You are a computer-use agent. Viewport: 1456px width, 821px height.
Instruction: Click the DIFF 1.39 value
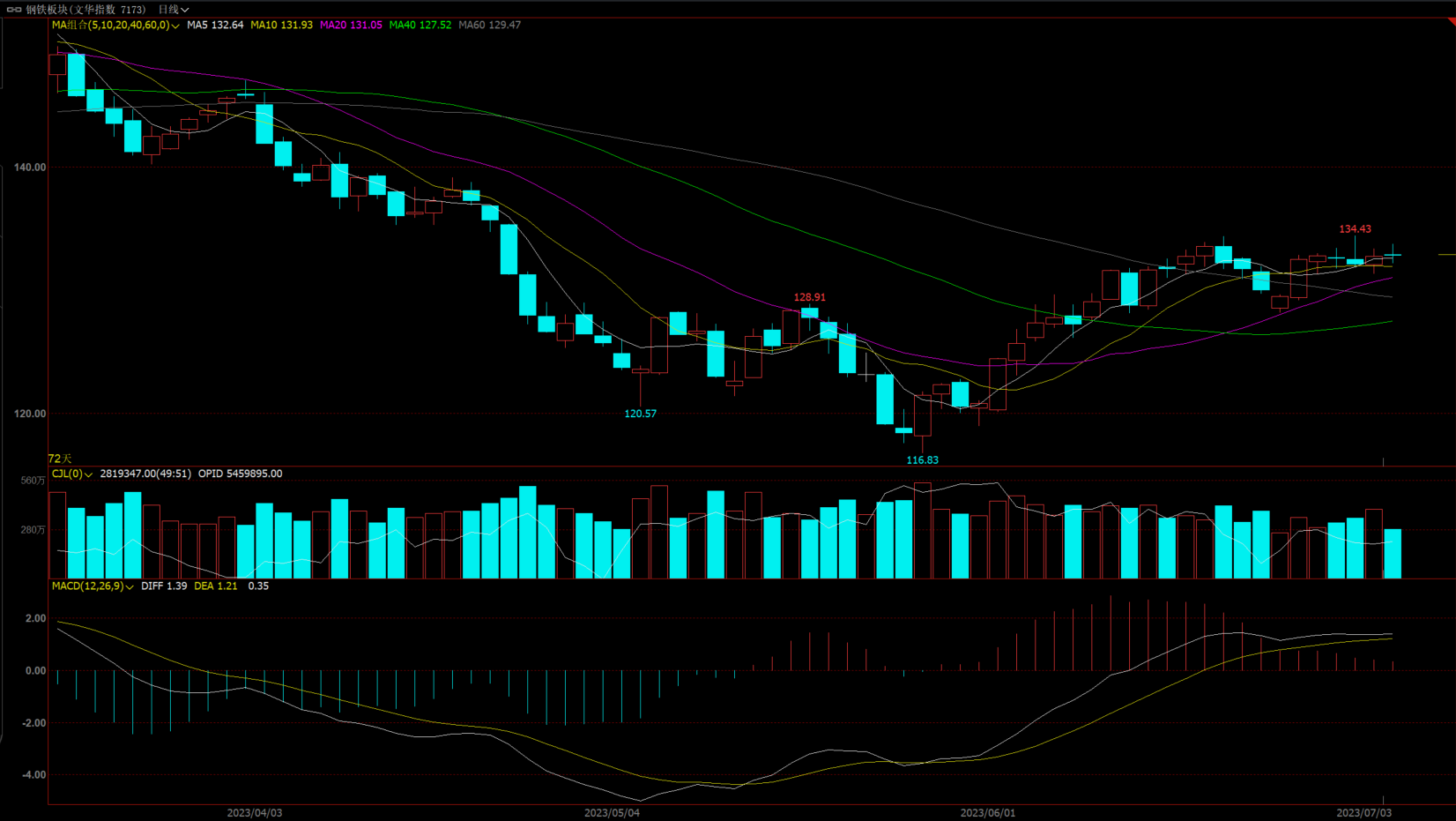pos(164,586)
